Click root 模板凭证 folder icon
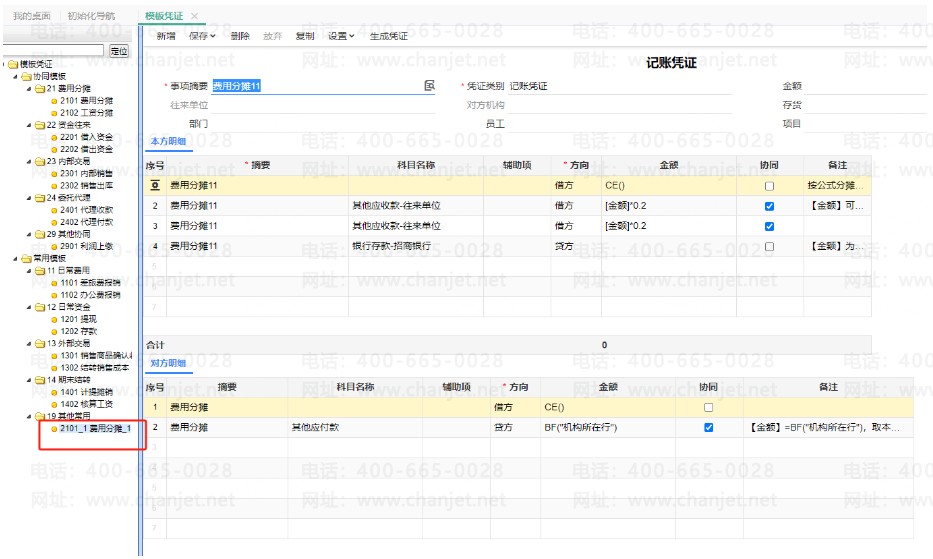 click(x=13, y=64)
